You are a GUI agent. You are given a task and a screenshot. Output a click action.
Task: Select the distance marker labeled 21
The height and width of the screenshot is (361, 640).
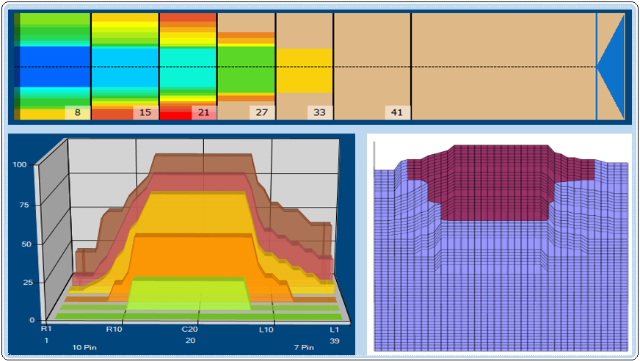point(204,112)
